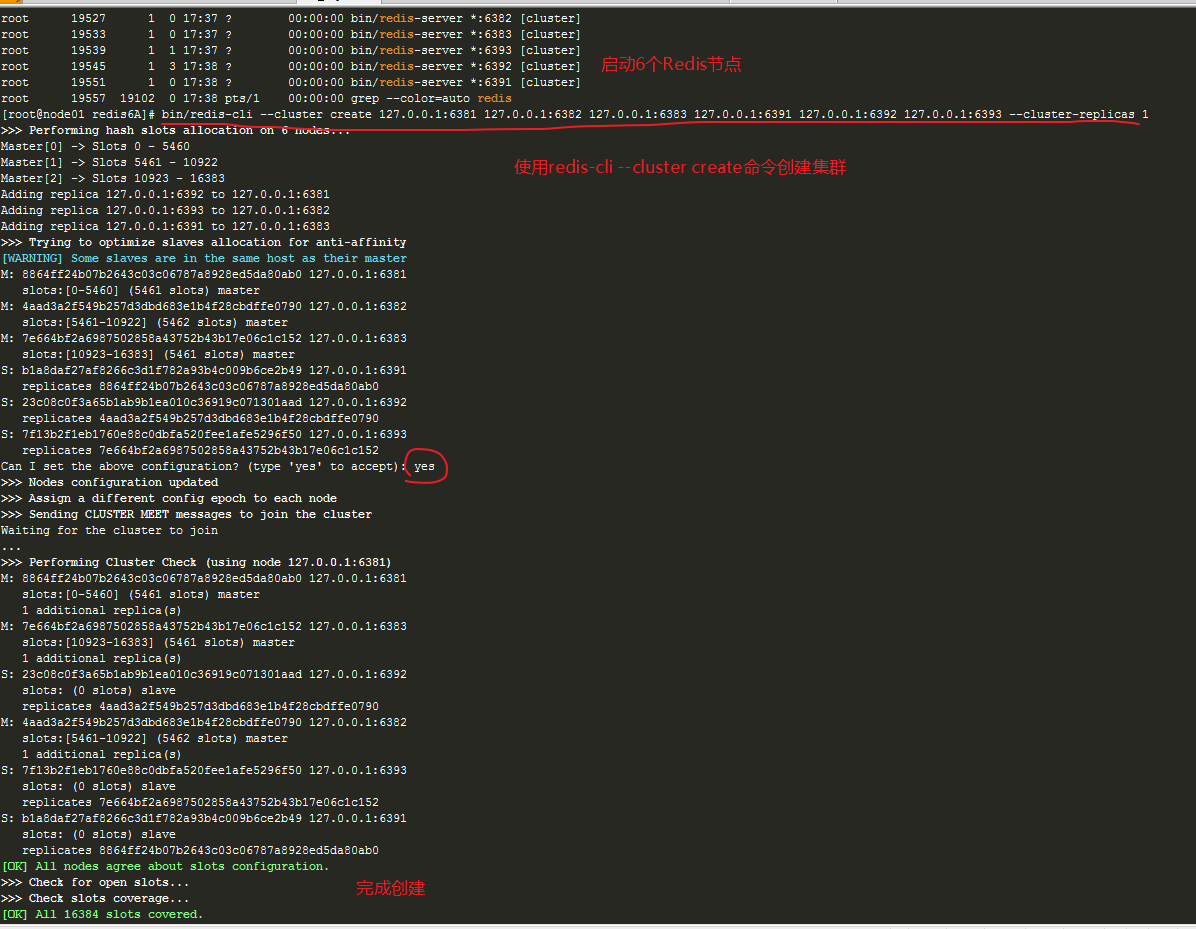Click 'Trying to optimize slaves allocation for anti-affinity' line
Screen dimensions: 1196x929
click(204, 243)
